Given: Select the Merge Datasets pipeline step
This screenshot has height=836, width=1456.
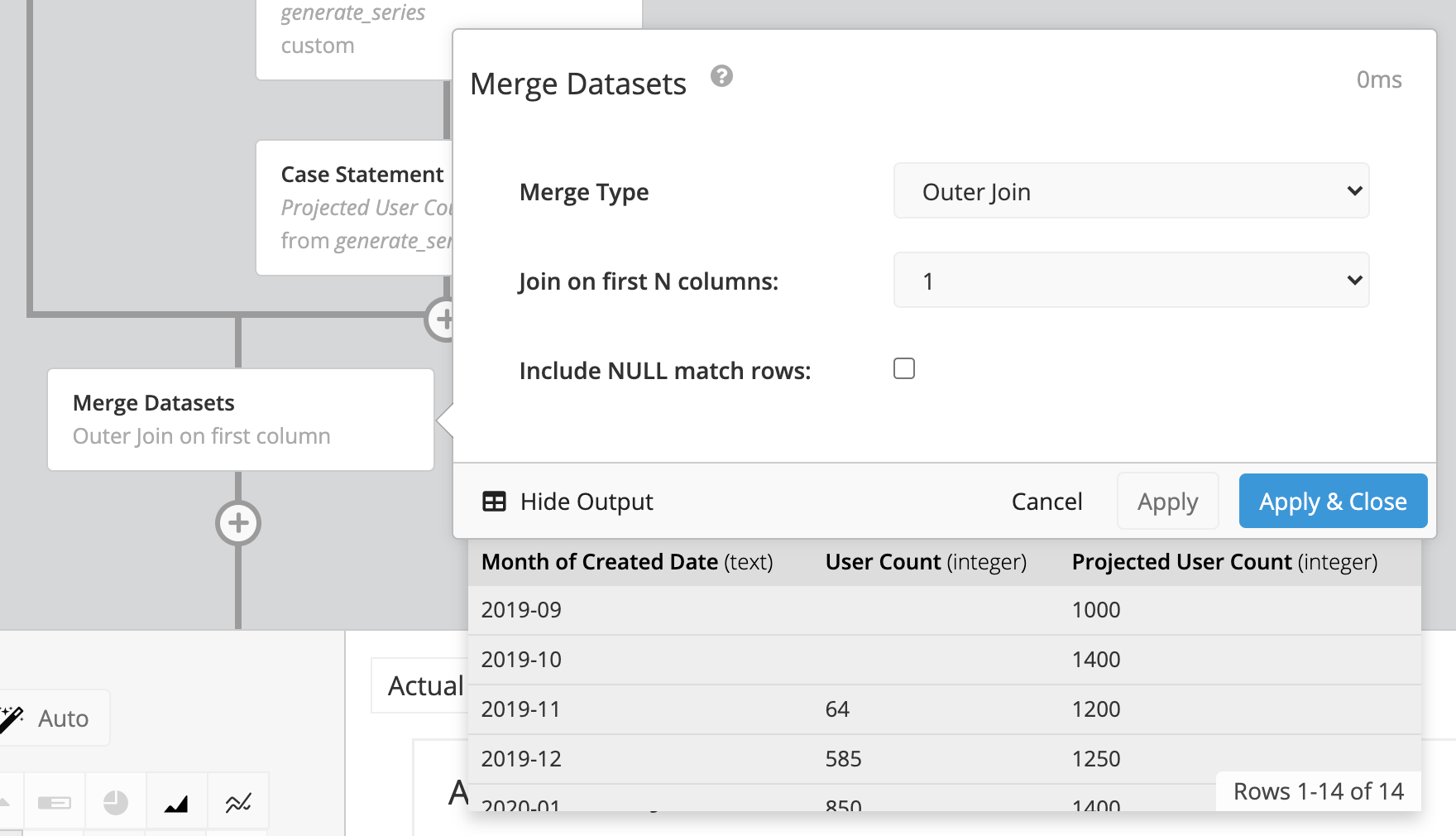Looking at the screenshot, I should 241,420.
